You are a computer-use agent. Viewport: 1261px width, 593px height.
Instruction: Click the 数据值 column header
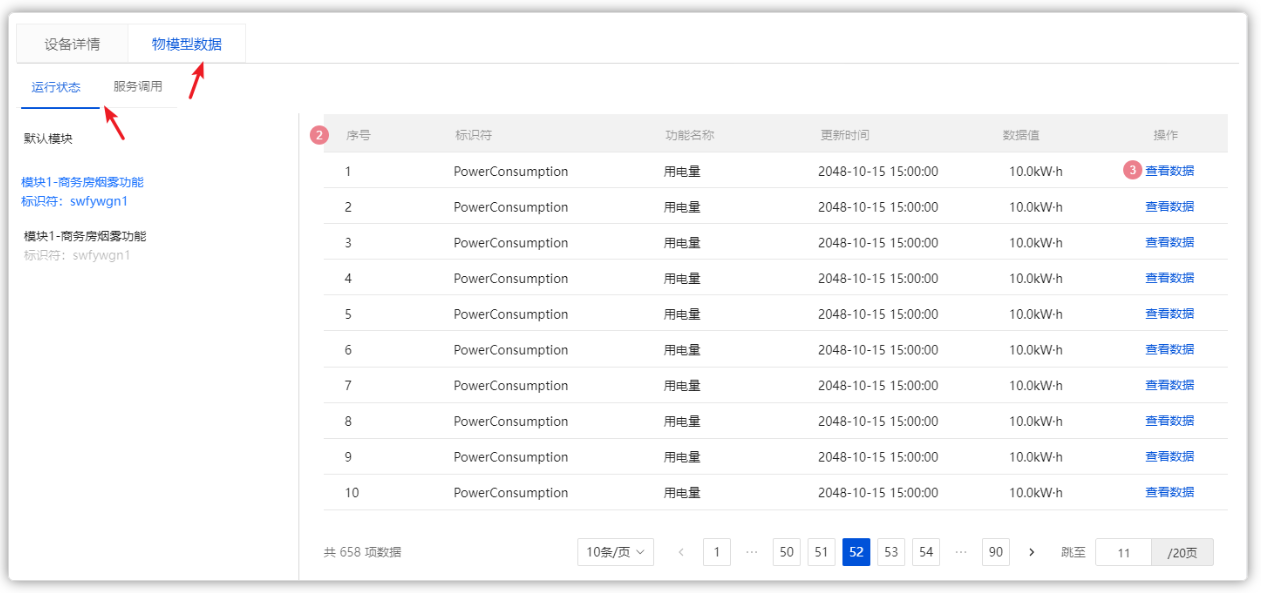[1021, 135]
